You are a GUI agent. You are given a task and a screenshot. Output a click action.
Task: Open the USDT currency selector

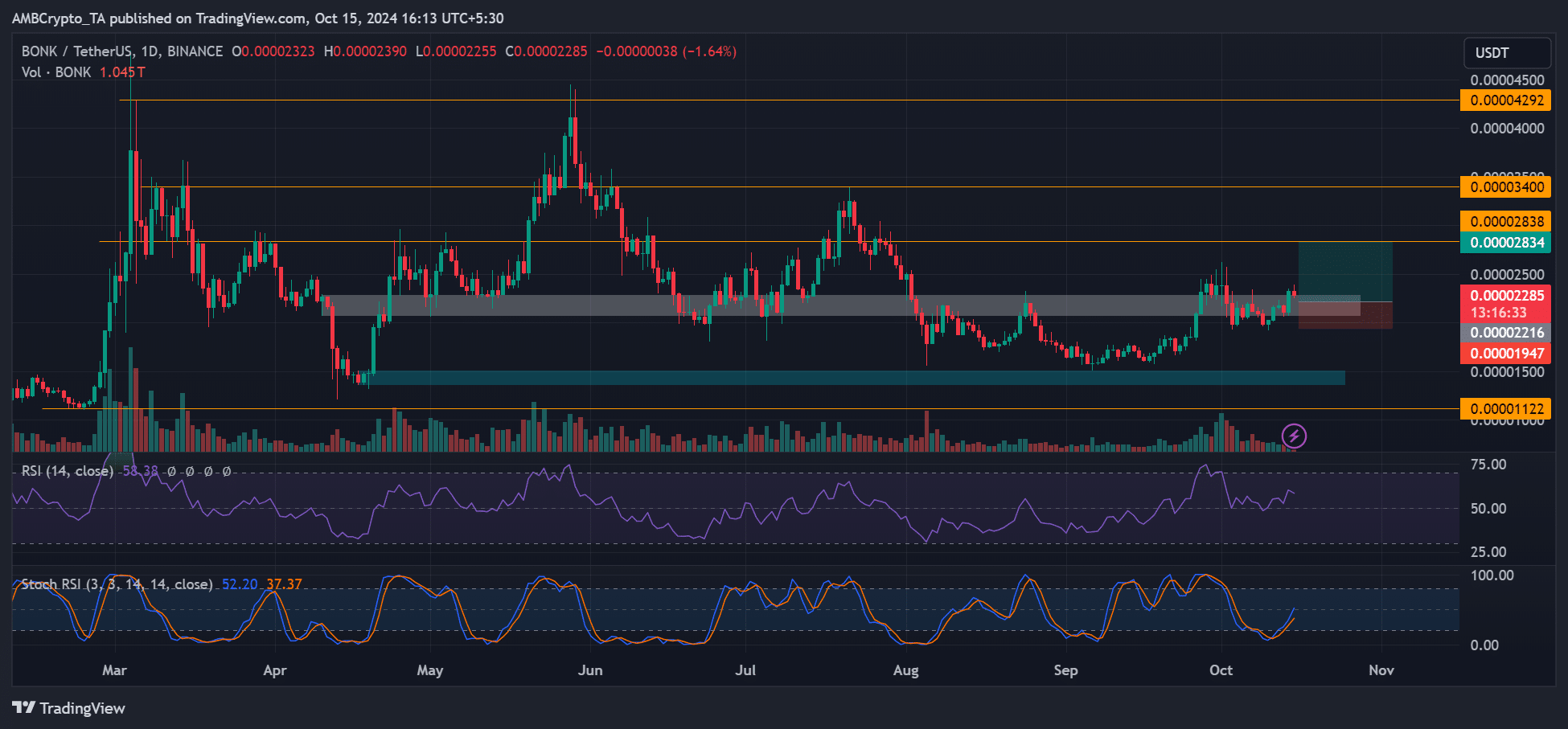(x=1507, y=53)
